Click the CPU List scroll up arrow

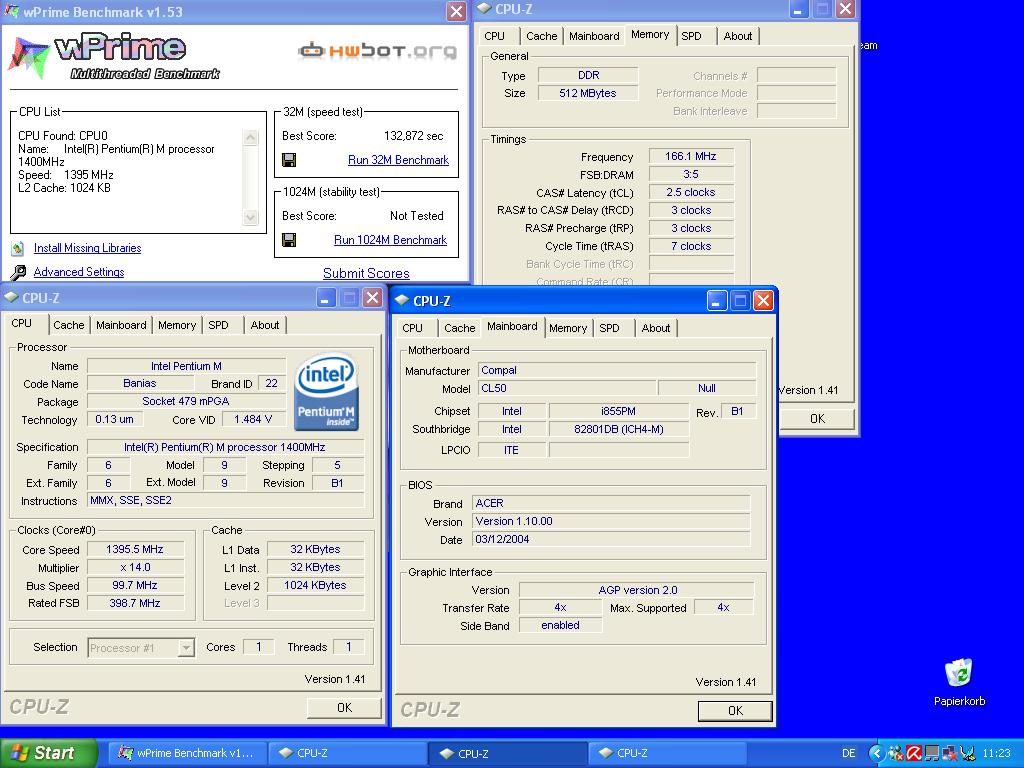tap(250, 137)
